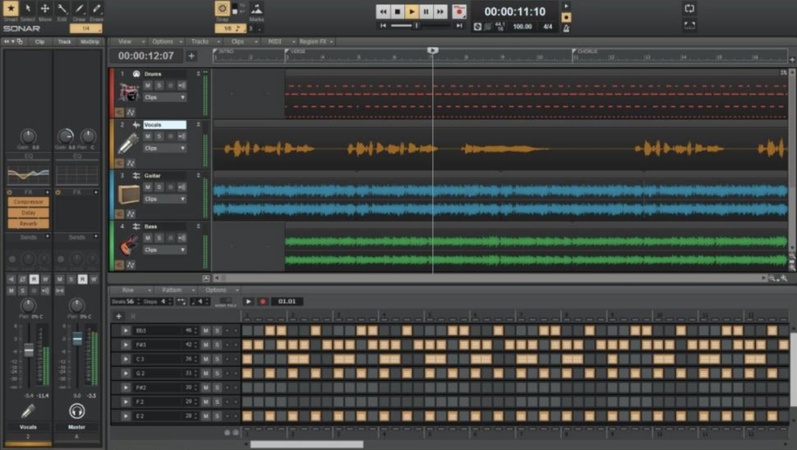Screen dimensions: 797x450
Task: Click the Guitar amplifier track icon
Action: [129, 194]
